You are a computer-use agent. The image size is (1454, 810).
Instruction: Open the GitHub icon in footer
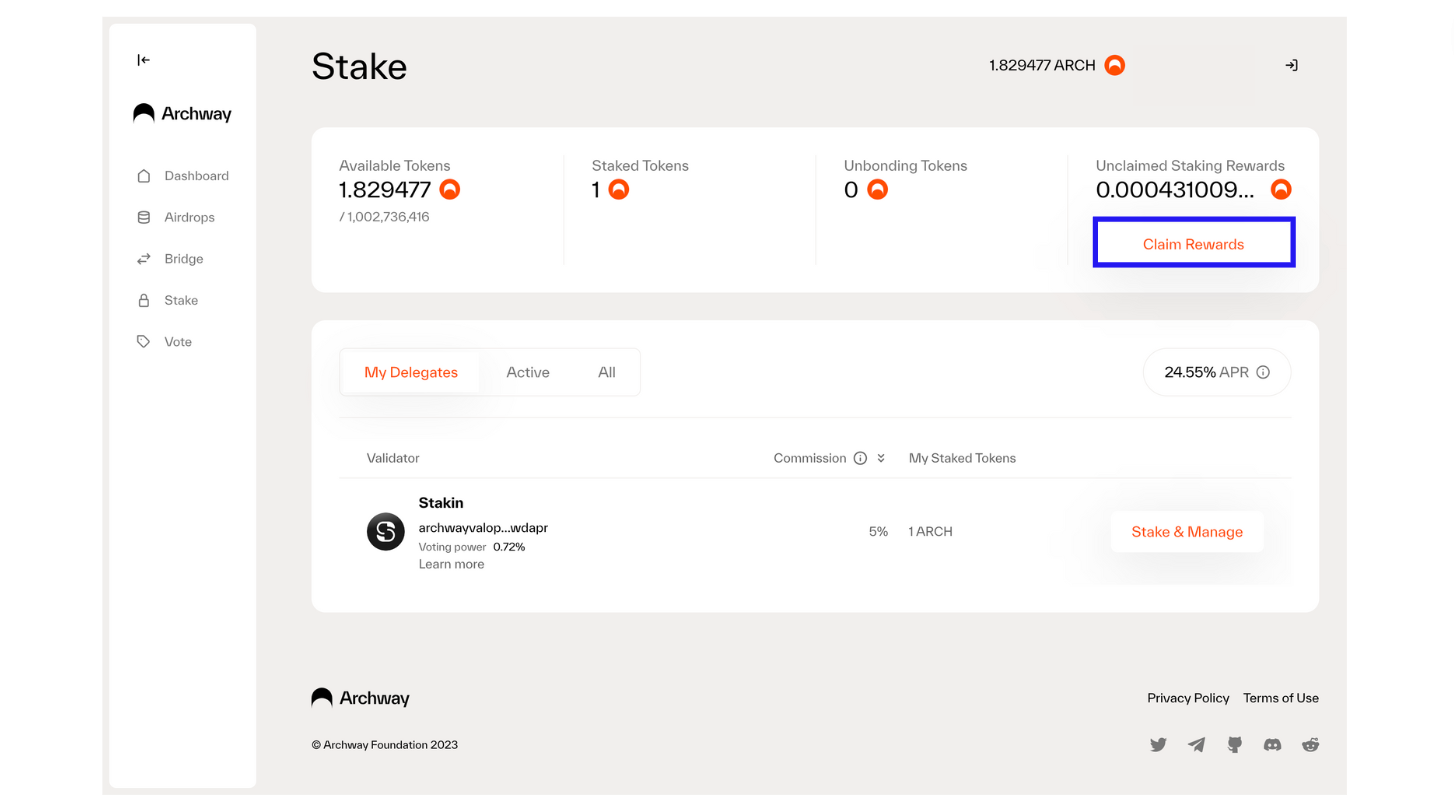point(1235,744)
